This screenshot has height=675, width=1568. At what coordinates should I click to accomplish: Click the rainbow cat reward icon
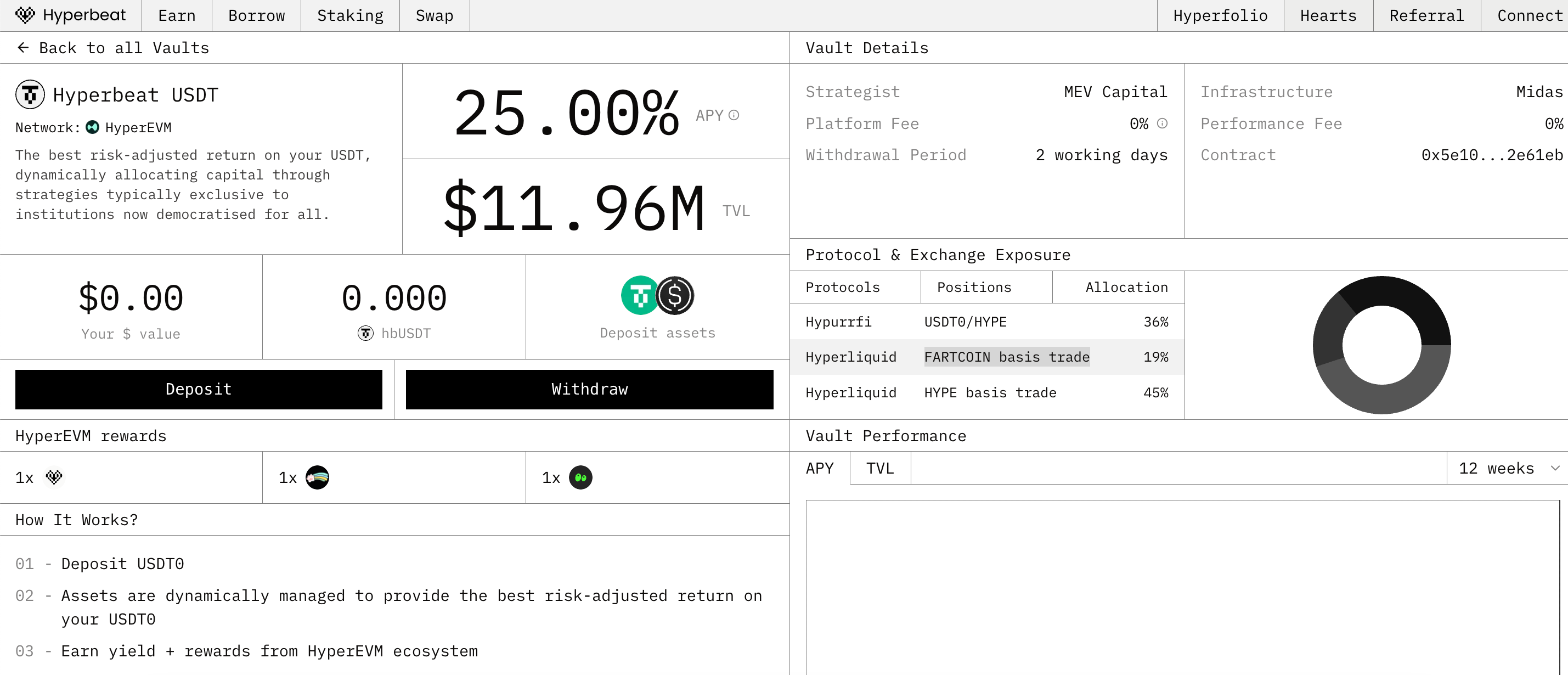coord(317,478)
